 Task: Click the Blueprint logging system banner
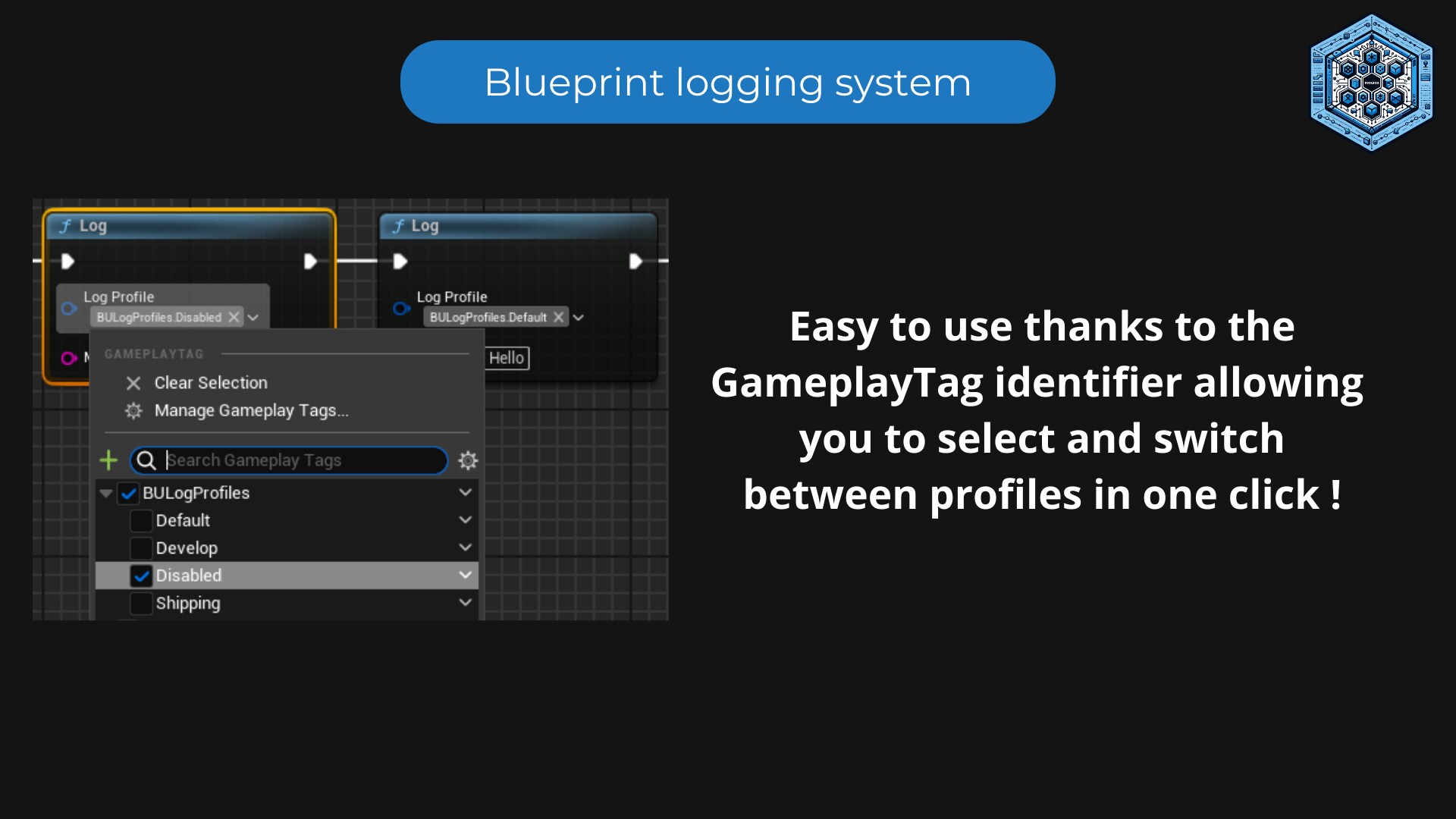coord(727,81)
